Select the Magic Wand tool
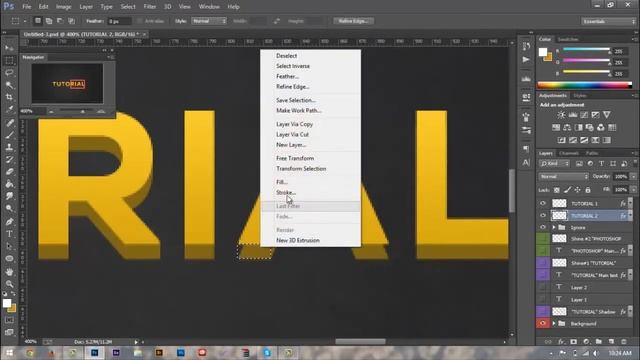This screenshot has width=640, height=360. pos(9,85)
